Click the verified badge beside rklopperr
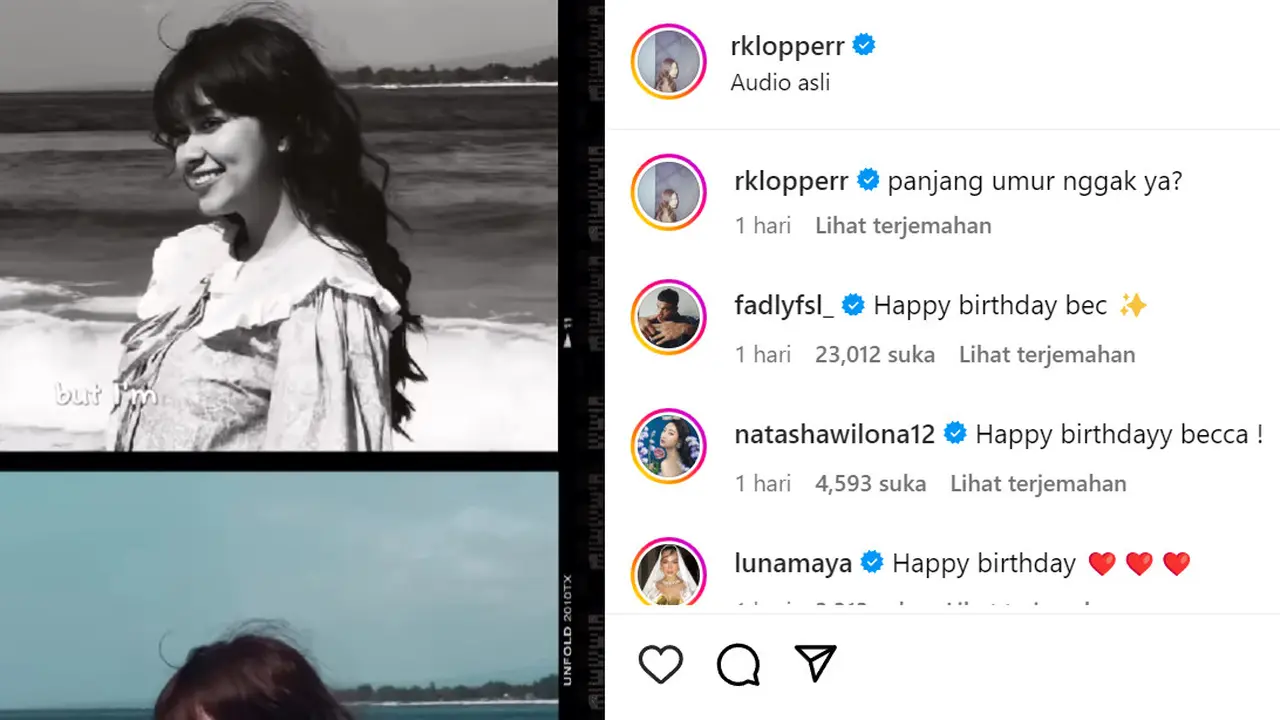This screenshot has width=1280, height=720. [862, 44]
